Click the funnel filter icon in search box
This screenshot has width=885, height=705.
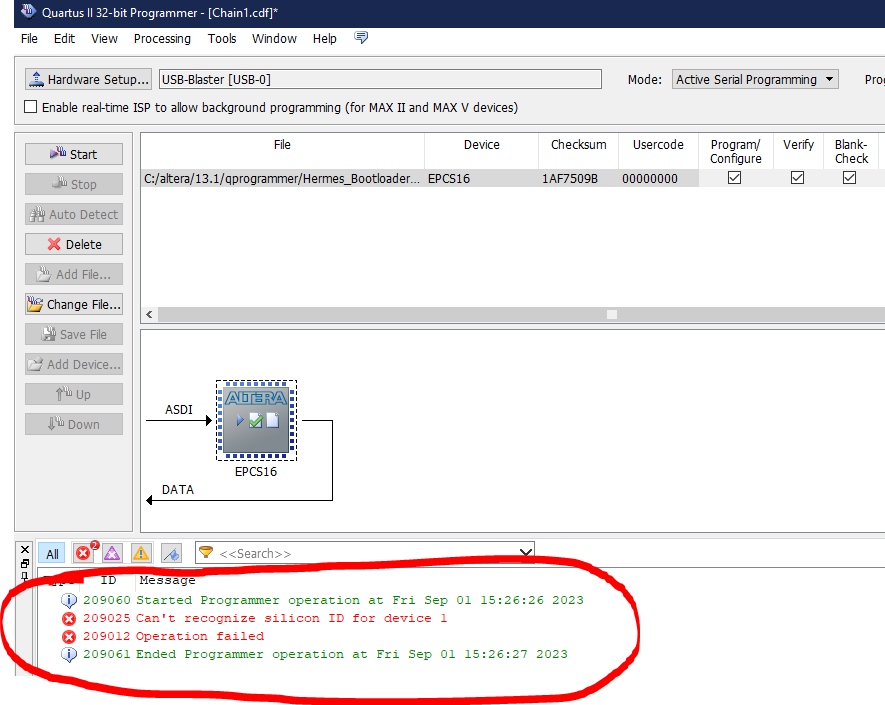[x=206, y=552]
